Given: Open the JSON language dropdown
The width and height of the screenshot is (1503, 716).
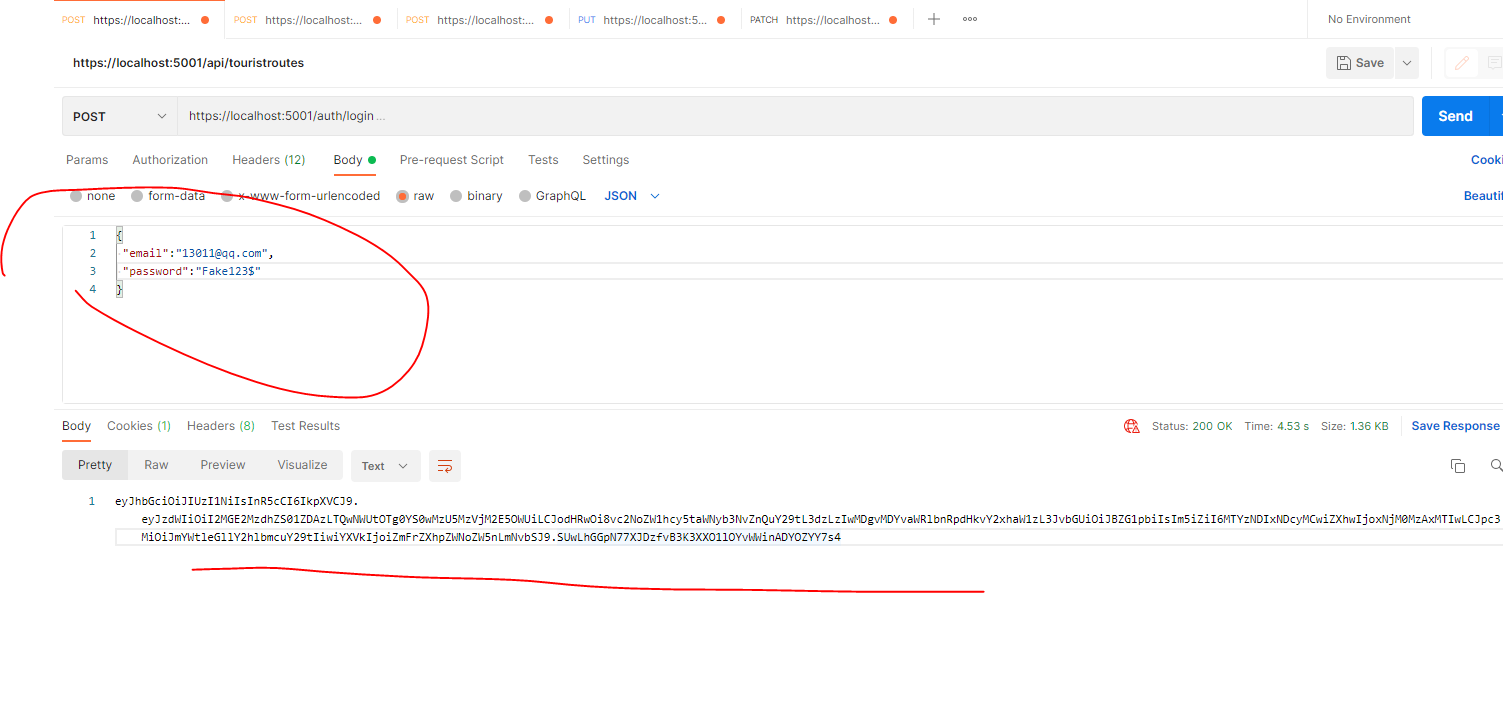Looking at the screenshot, I should tap(630, 195).
